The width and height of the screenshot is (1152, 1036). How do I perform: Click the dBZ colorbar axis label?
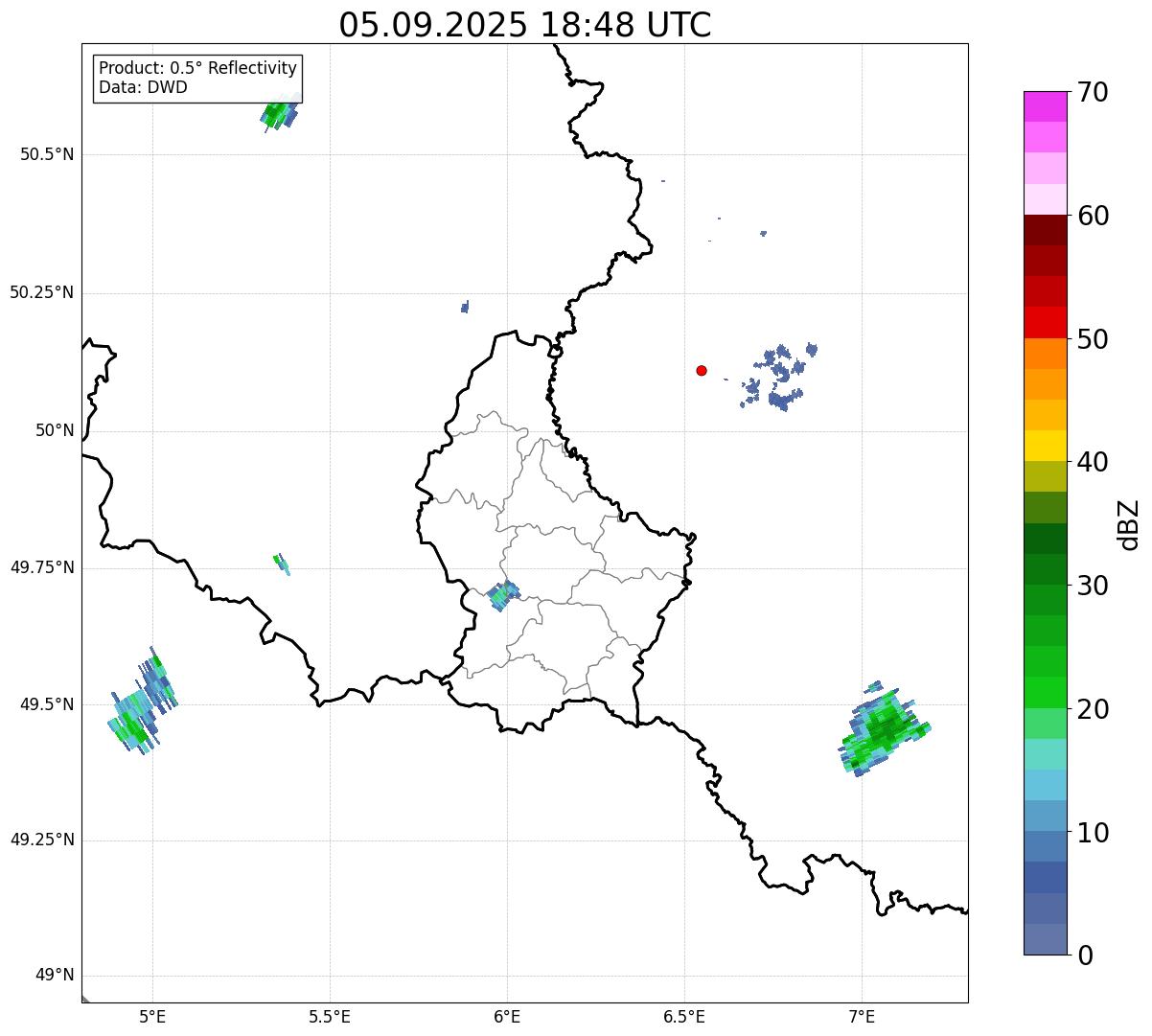(x=1129, y=524)
